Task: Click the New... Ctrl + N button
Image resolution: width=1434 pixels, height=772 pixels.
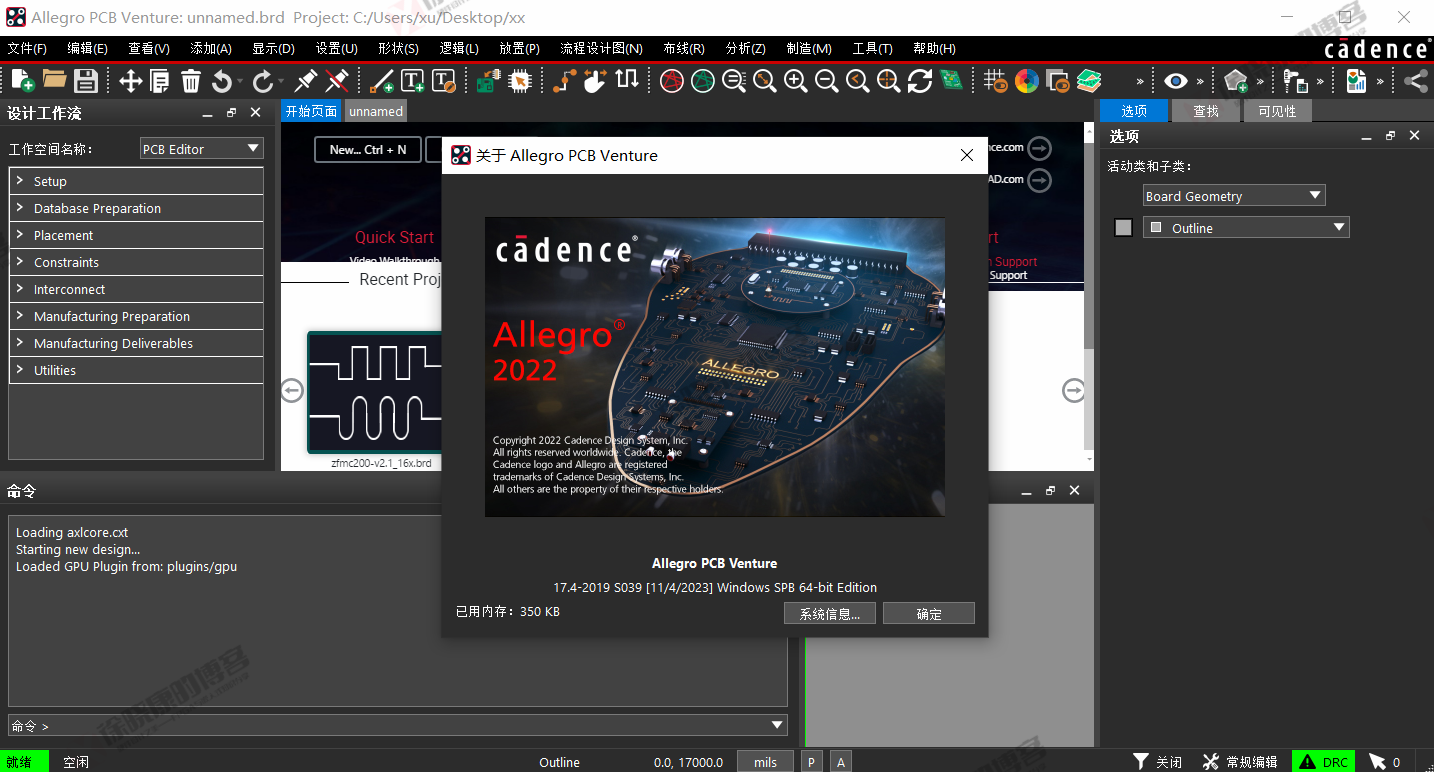Action: click(368, 150)
